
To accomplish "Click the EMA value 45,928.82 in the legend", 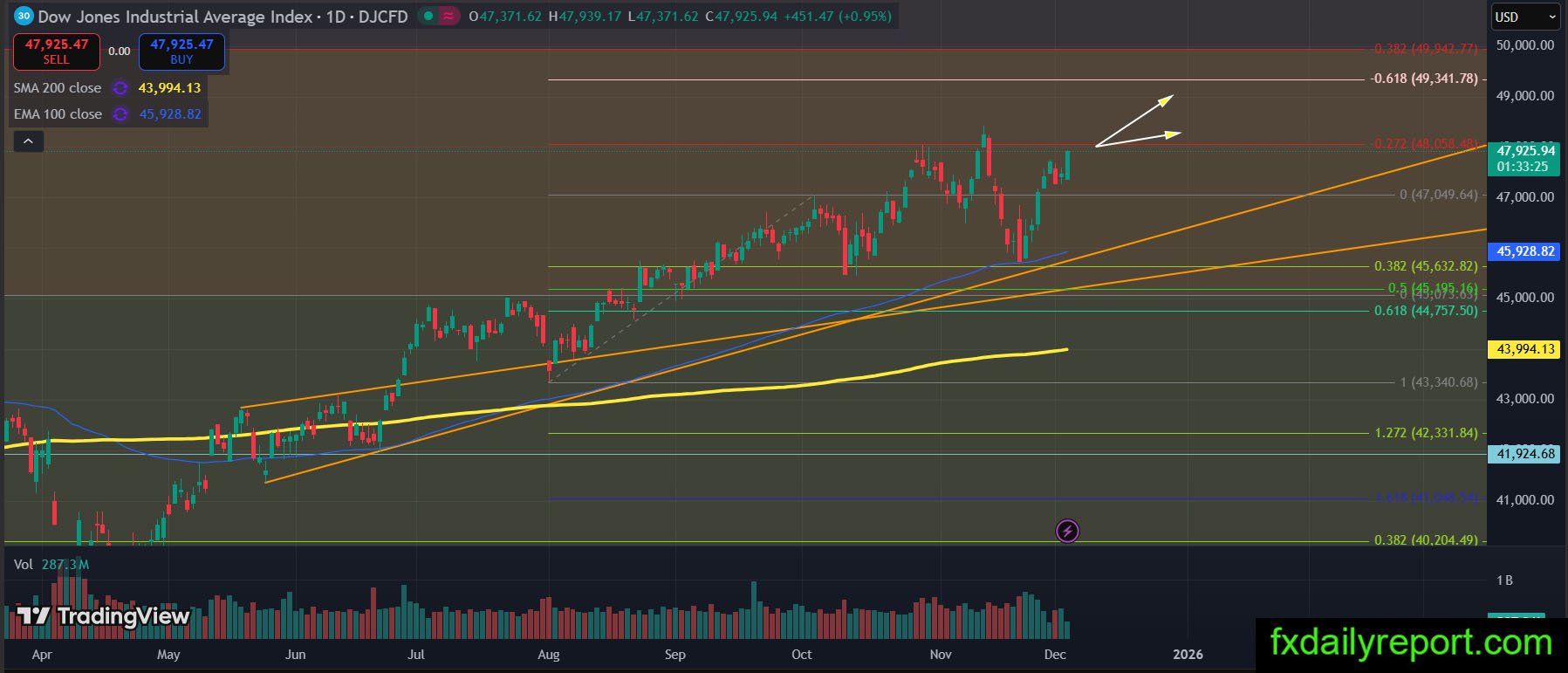I will pos(170,114).
